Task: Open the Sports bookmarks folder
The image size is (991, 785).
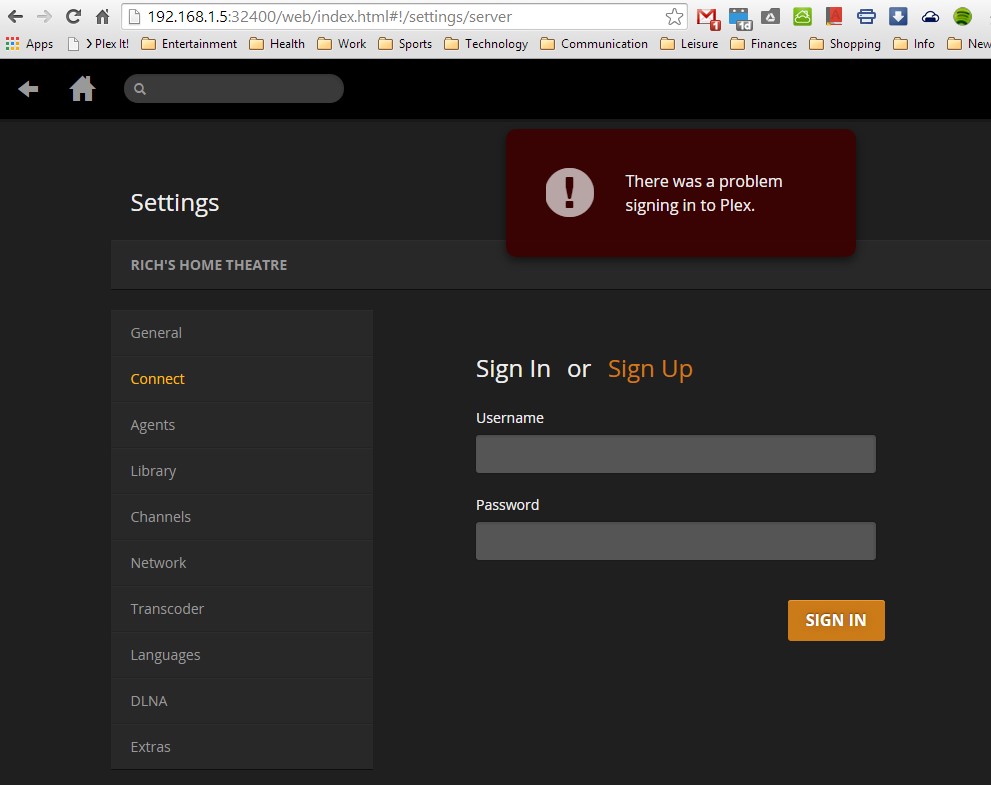Action: pyautogui.click(x=405, y=44)
